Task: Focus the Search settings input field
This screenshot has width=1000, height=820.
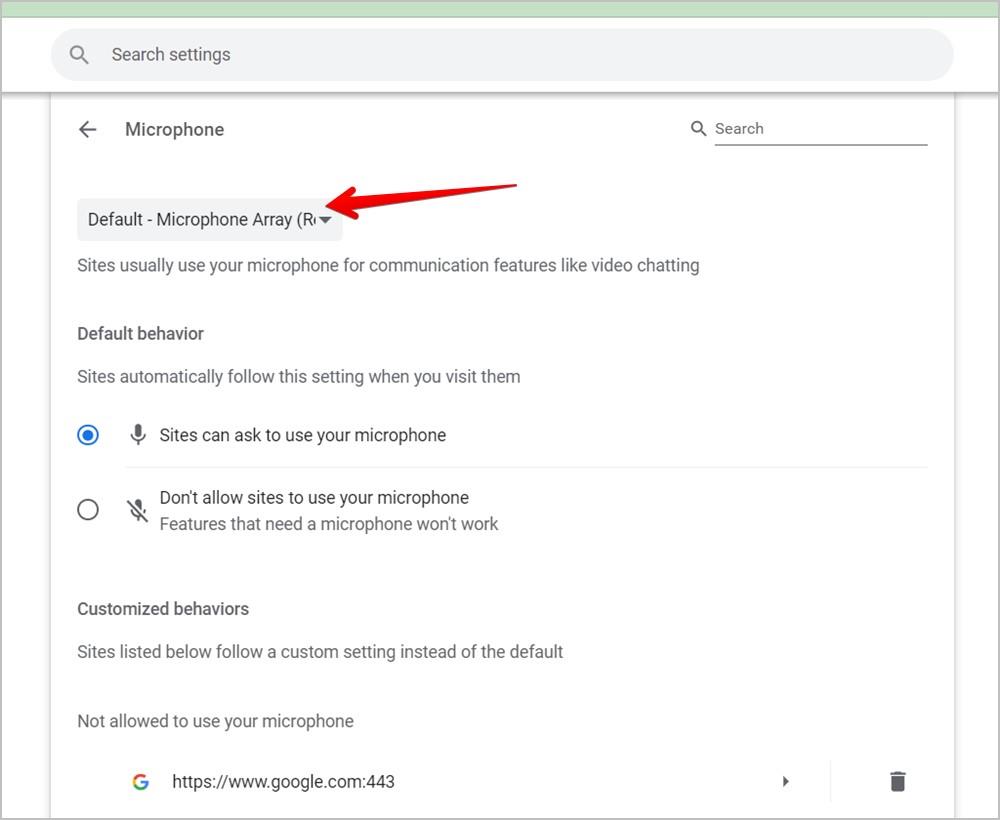Action: click(x=503, y=55)
